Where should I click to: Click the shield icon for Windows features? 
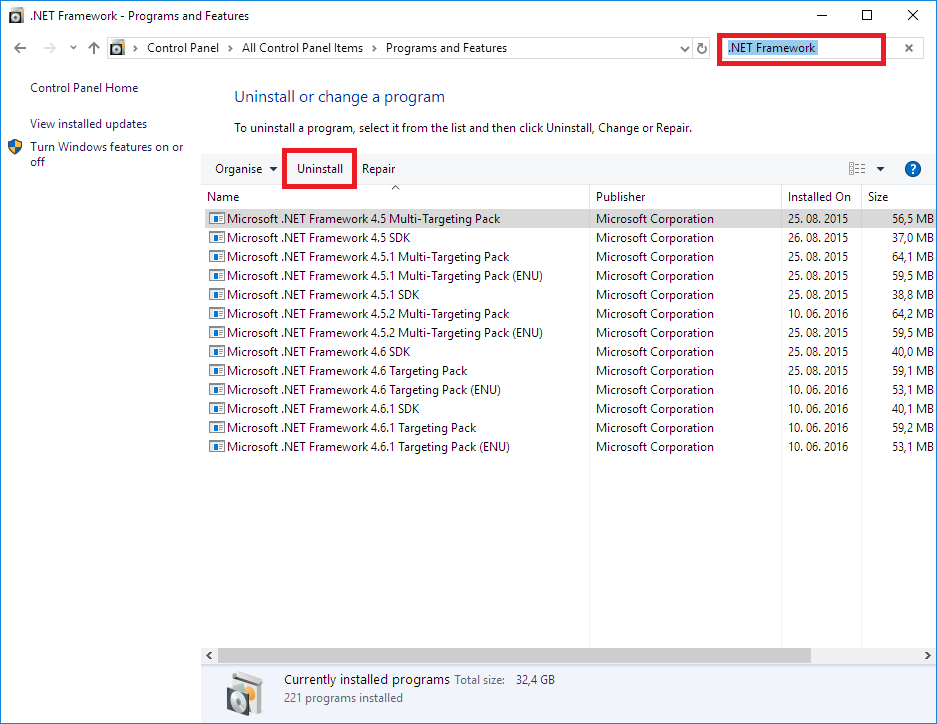(x=16, y=147)
